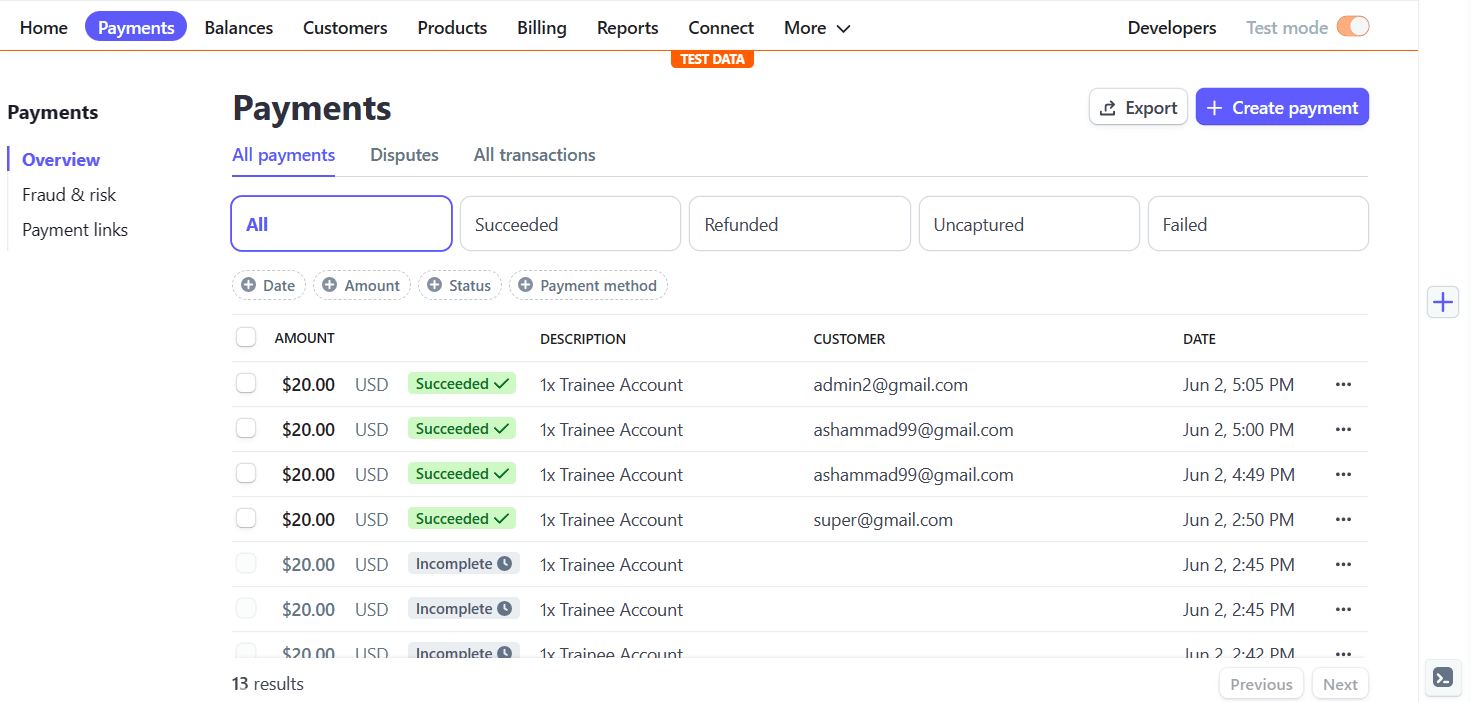The width and height of the screenshot is (1471, 702).
Task: Click plus icon on Status filter
Action: pyautogui.click(x=434, y=285)
